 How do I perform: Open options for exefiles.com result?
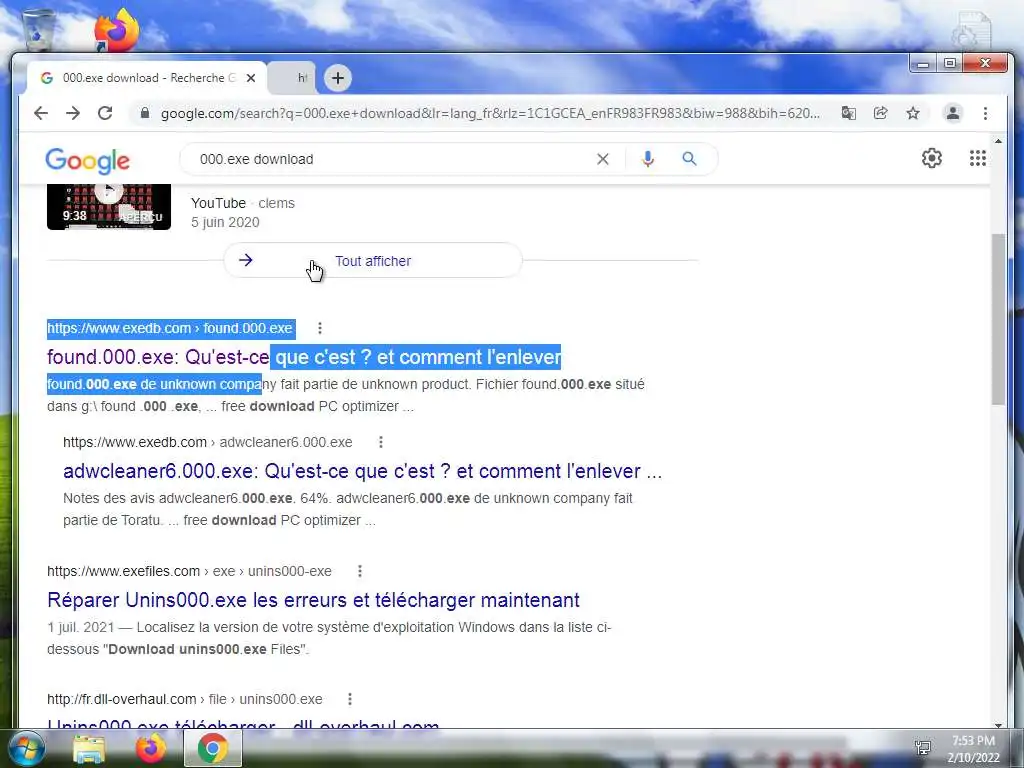[x=360, y=571]
